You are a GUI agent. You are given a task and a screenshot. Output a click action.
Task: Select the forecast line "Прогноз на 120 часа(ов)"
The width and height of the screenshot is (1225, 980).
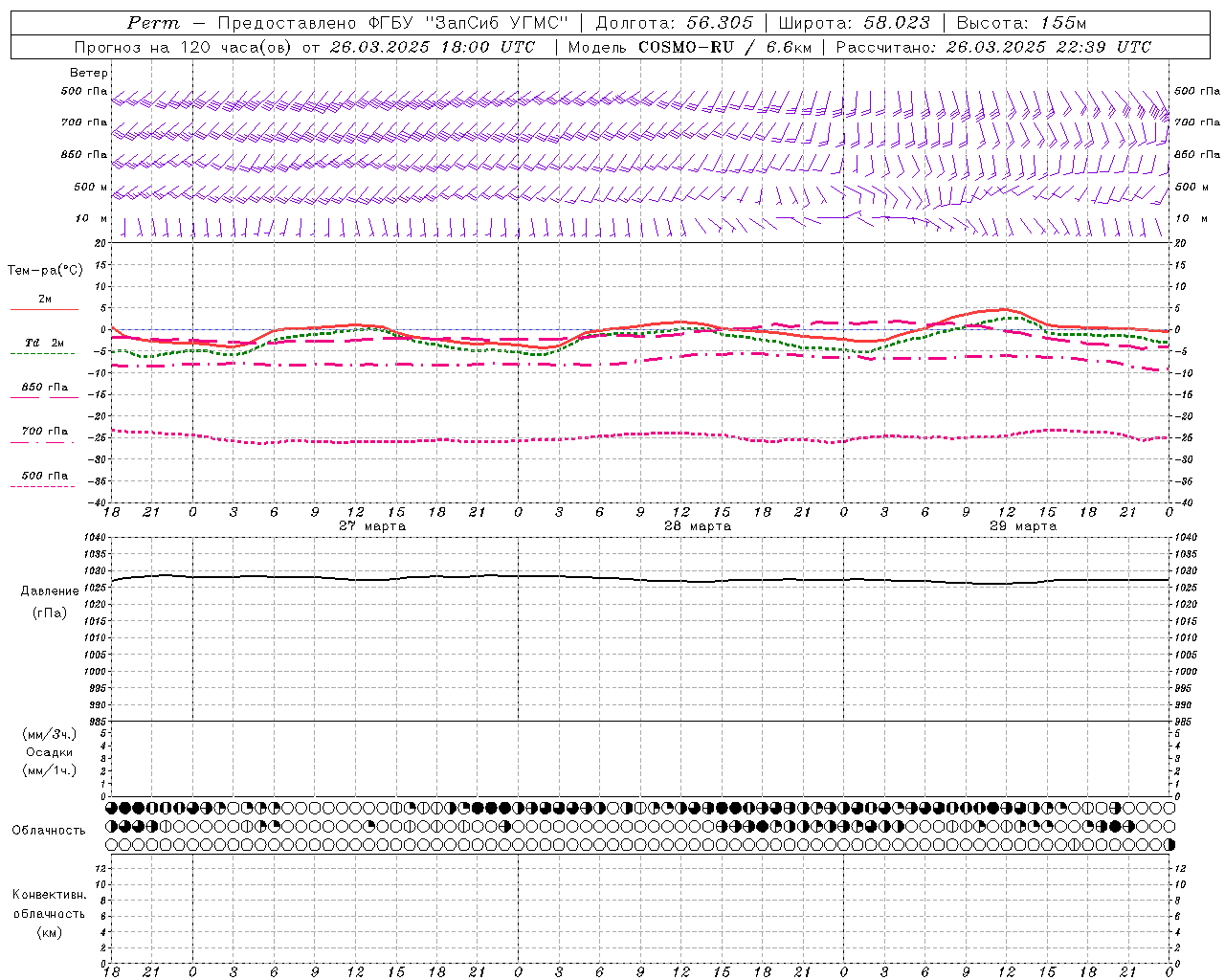click(x=184, y=47)
